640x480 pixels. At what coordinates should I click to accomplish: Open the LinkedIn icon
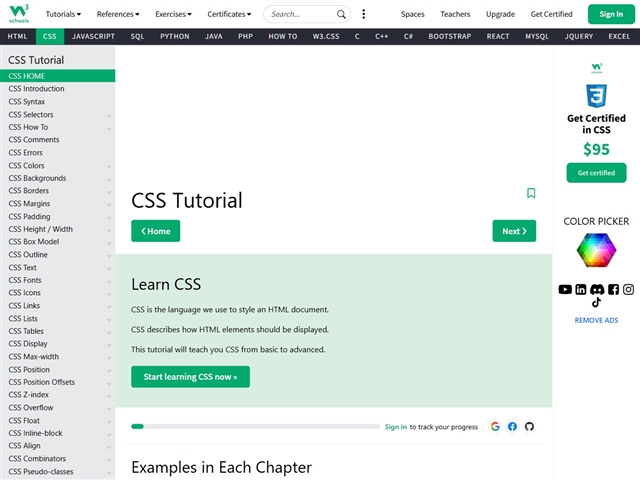point(580,289)
